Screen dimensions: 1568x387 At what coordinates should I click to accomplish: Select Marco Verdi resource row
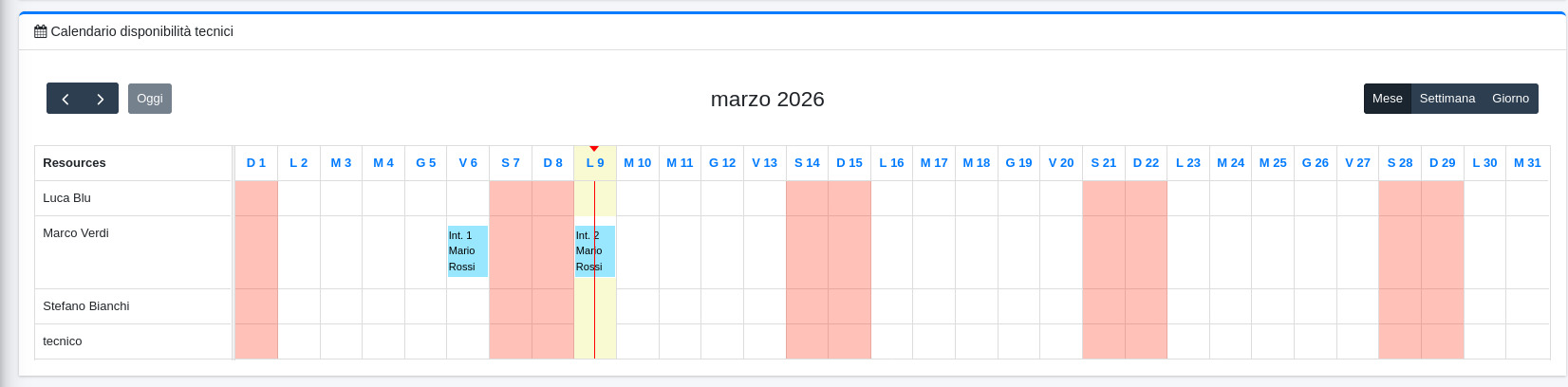click(76, 233)
